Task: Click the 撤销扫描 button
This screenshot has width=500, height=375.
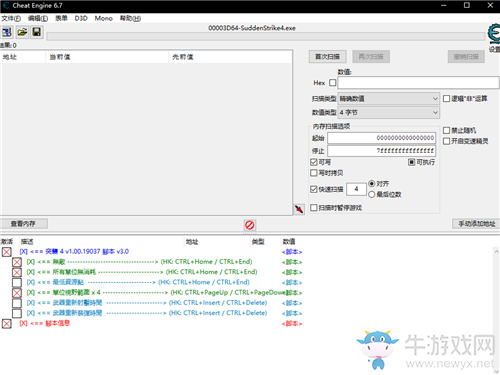Action: 466,57
